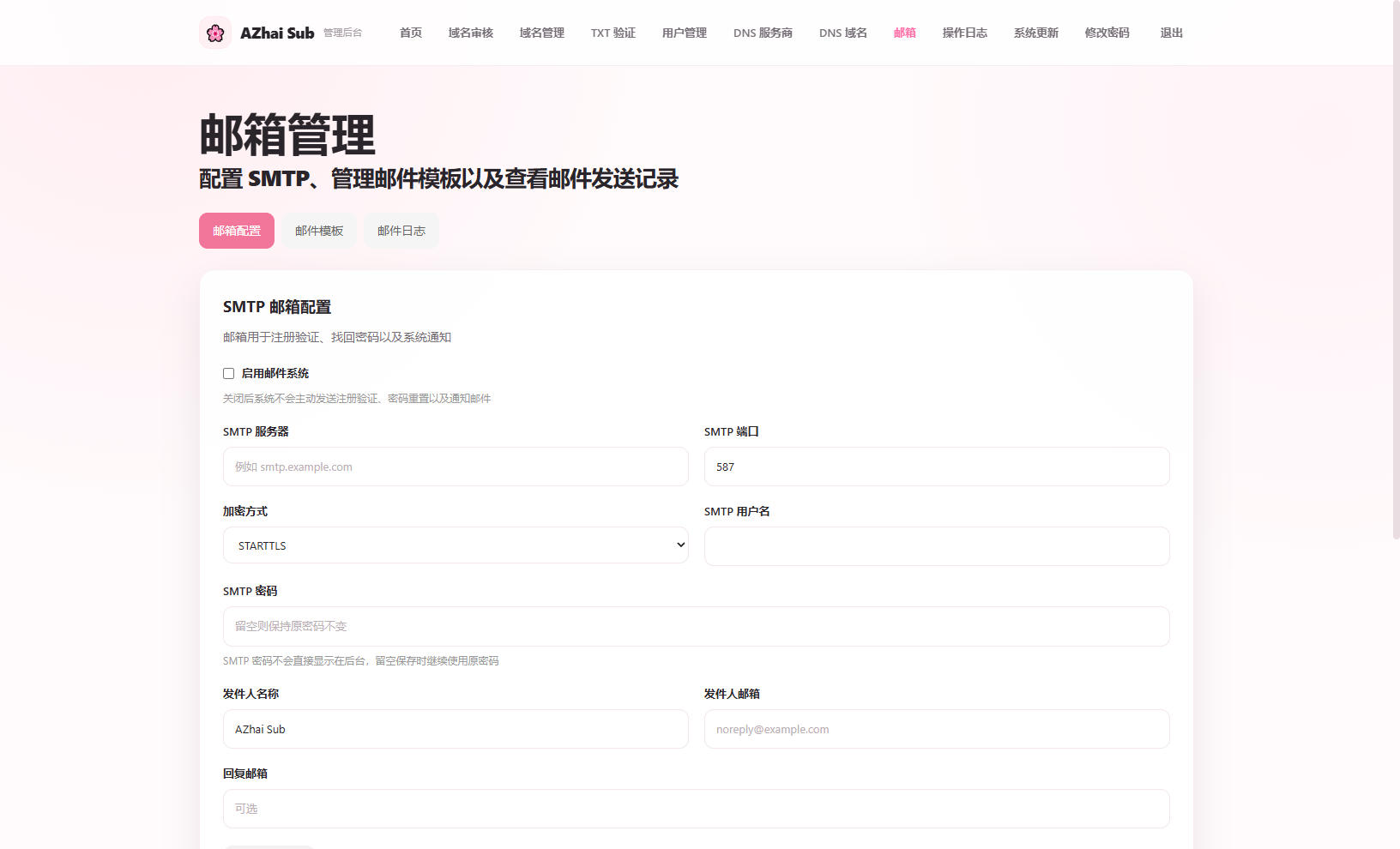Click the 启用邮件系统 label text
Viewport: 1400px width, 849px height.
275,373
